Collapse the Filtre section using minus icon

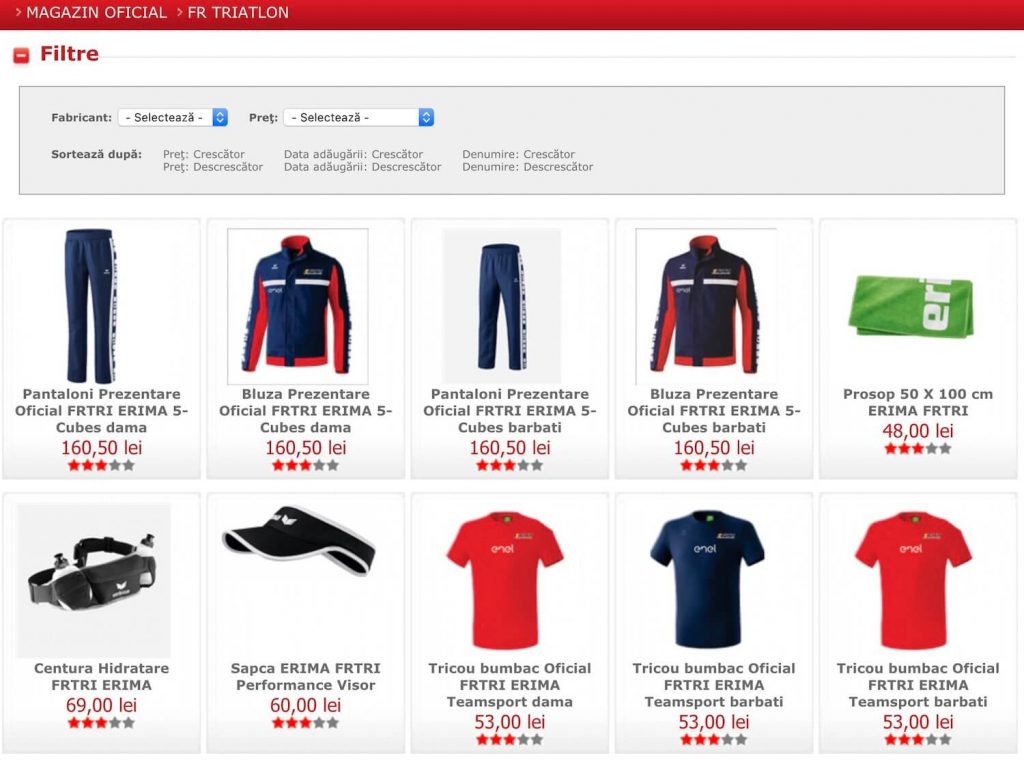click(21, 55)
